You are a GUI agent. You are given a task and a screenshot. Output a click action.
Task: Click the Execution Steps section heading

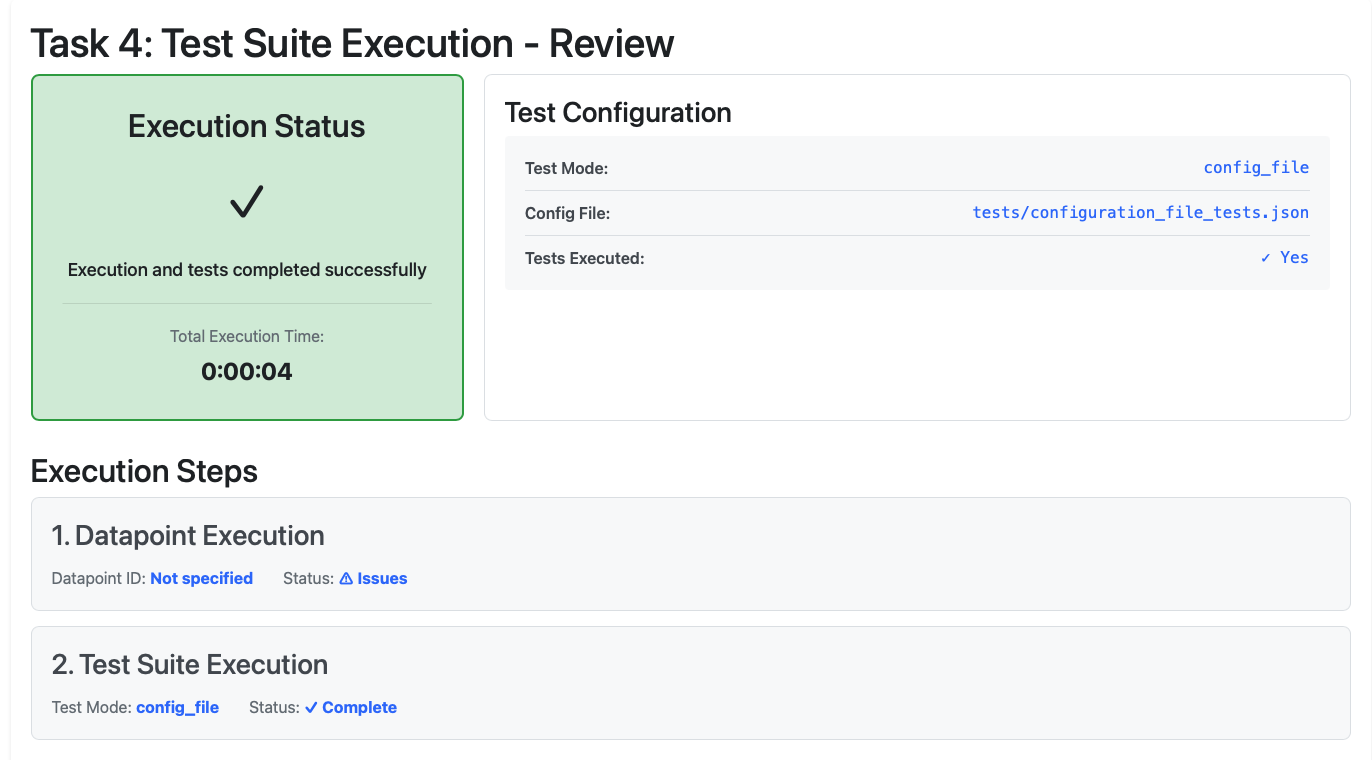144,471
